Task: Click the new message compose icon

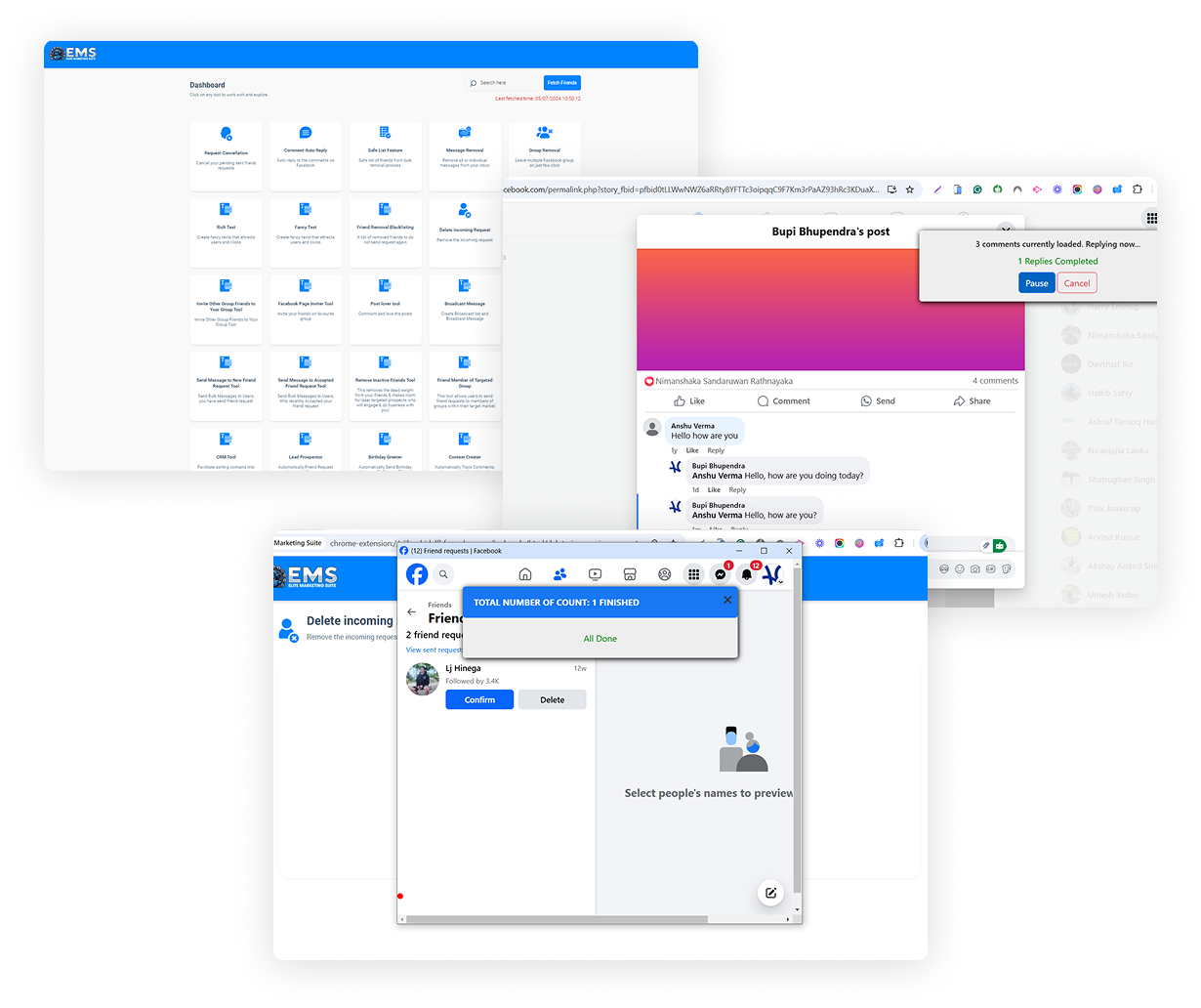Action: [x=770, y=893]
